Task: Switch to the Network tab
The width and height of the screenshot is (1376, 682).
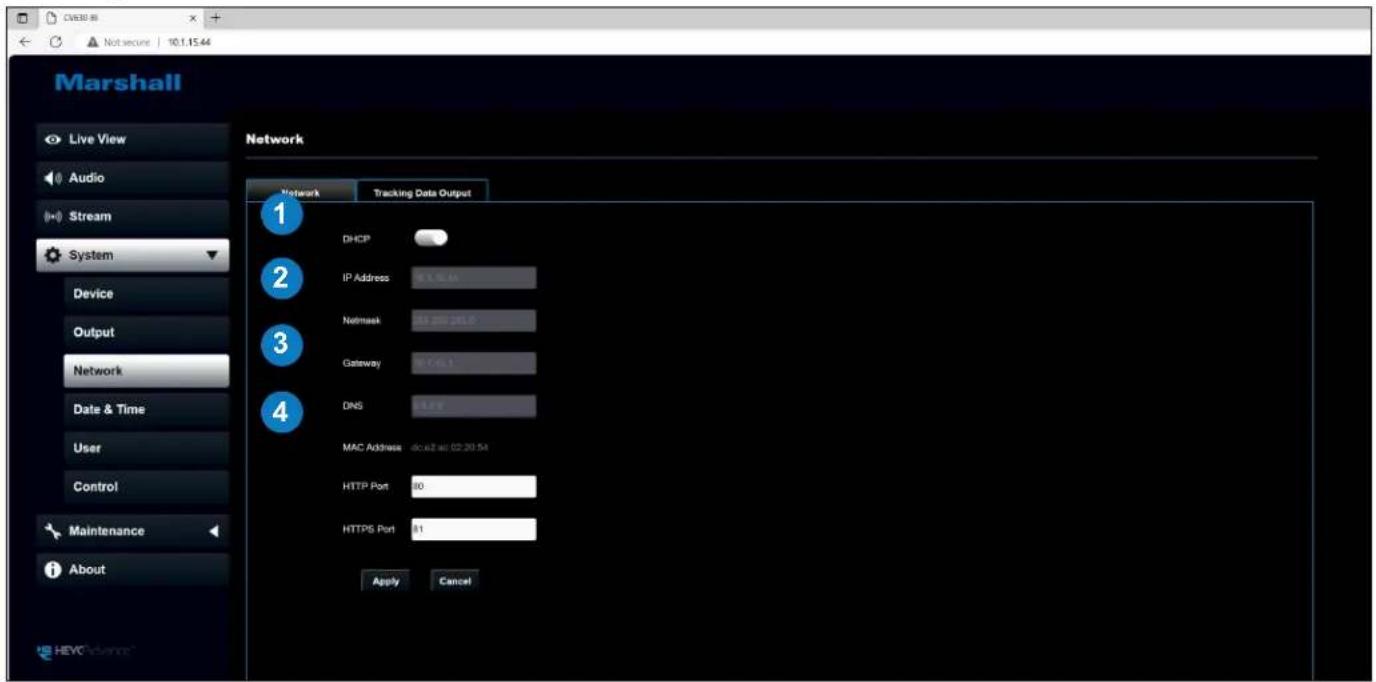Action: coord(300,193)
